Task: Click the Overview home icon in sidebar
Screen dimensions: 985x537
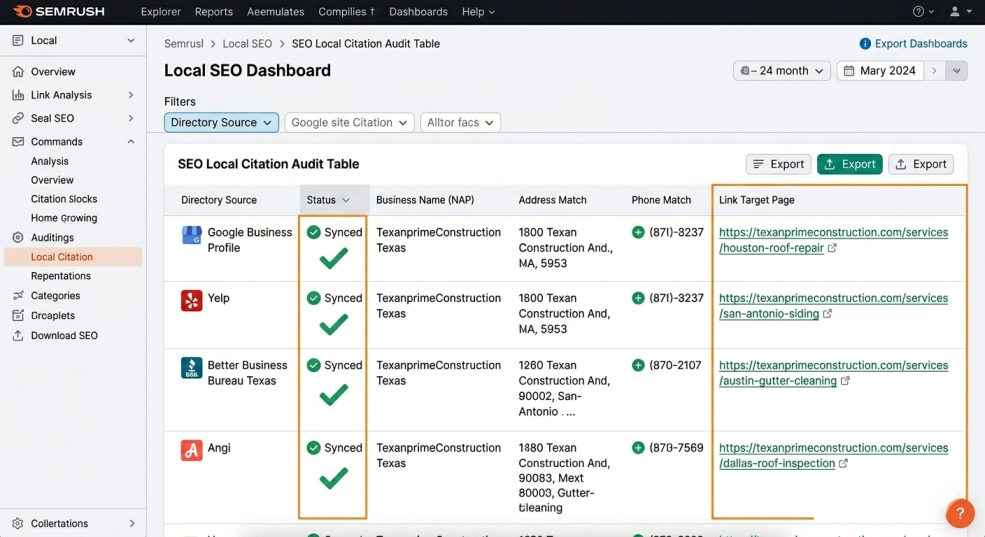Action: click(x=18, y=72)
